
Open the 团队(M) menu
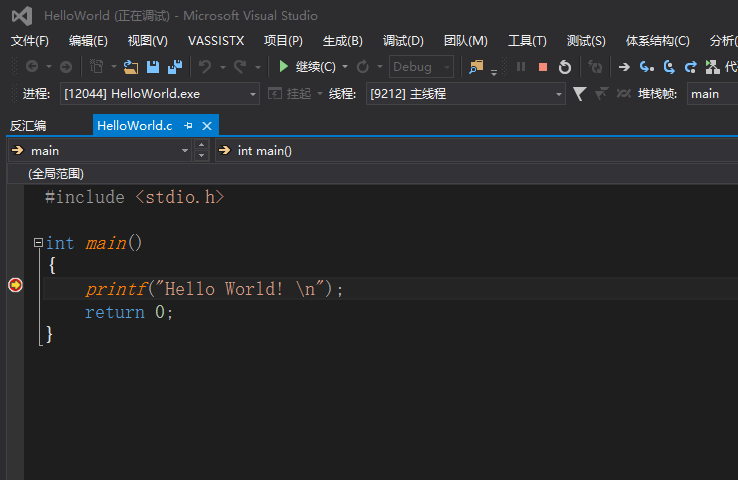(x=465, y=41)
